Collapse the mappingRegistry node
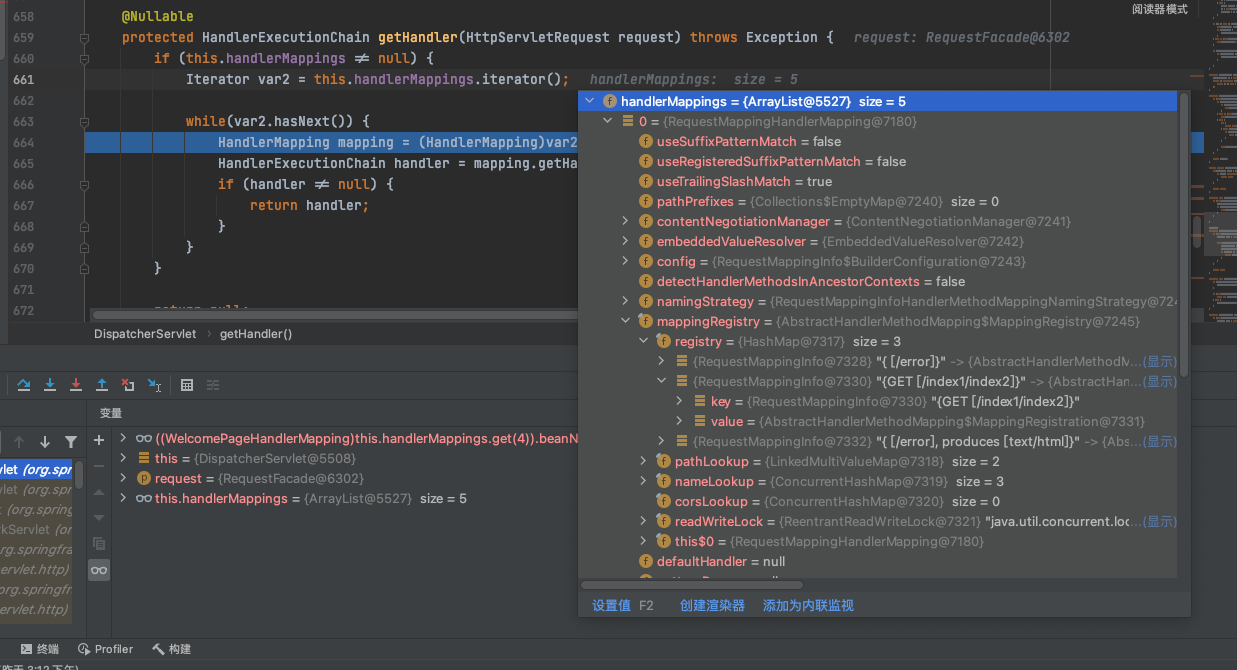Viewport: 1237px width, 670px height. point(626,321)
